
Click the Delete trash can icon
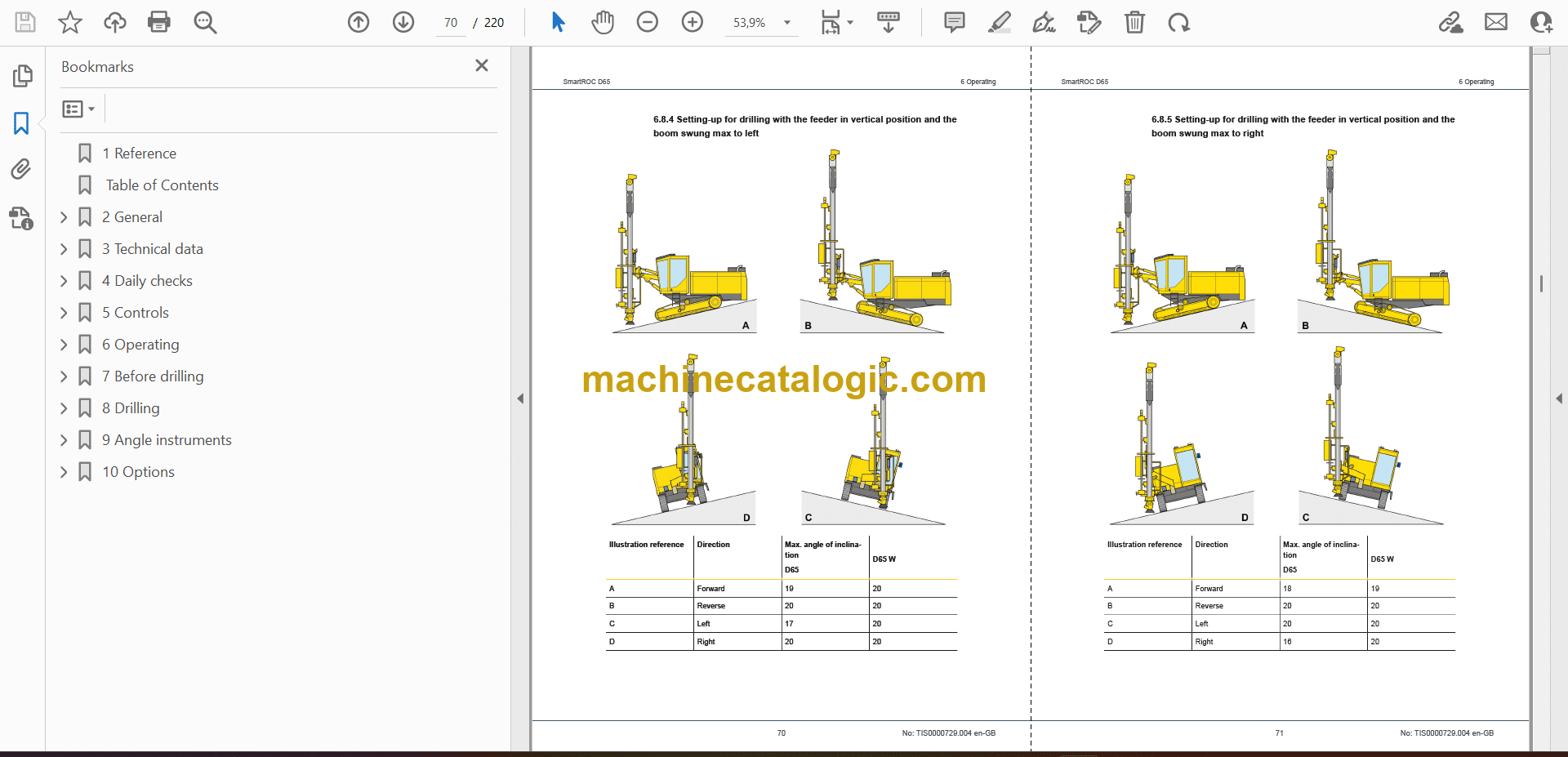coord(1134,22)
